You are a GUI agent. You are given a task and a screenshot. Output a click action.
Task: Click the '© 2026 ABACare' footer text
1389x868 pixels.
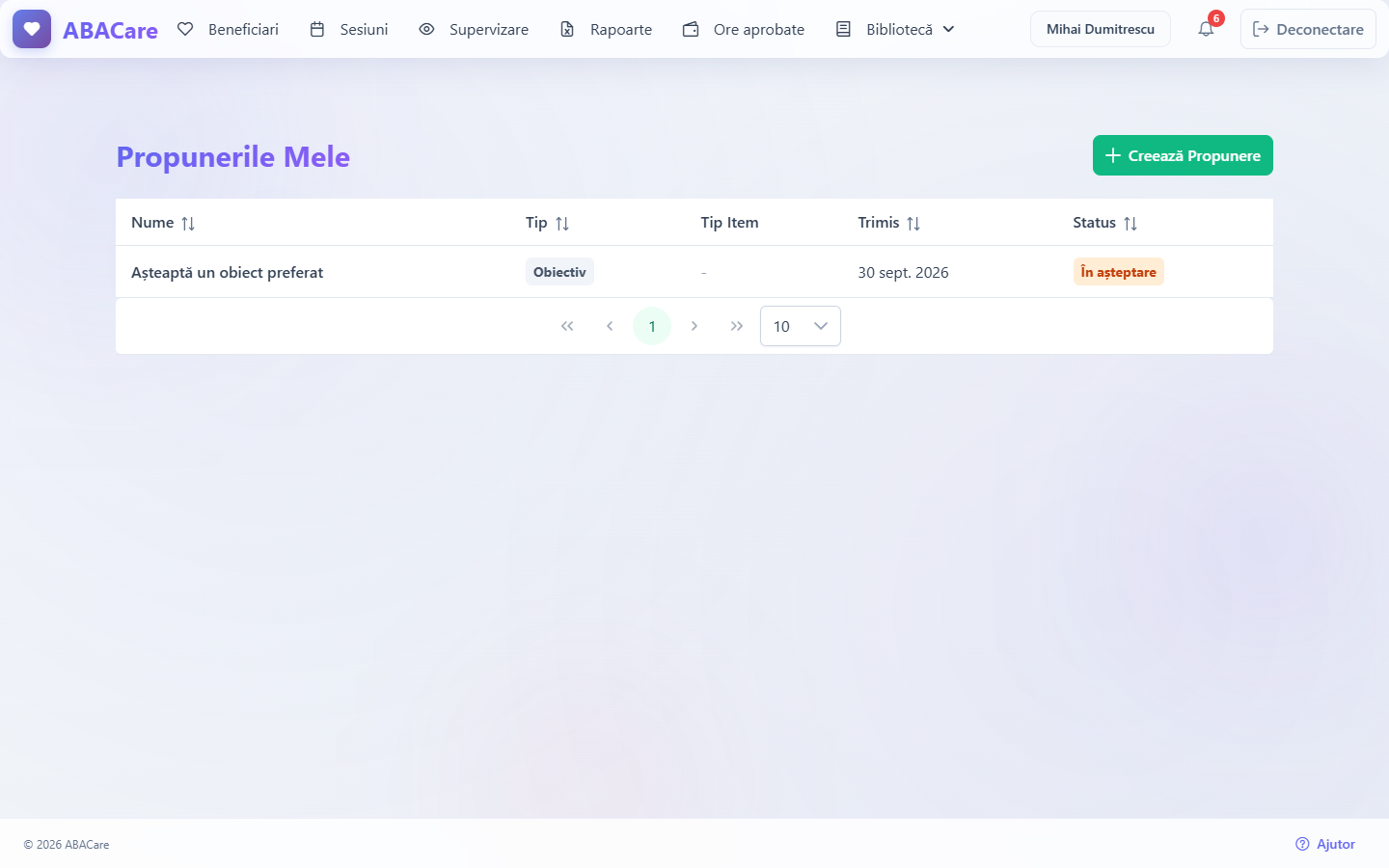[67, 845]
